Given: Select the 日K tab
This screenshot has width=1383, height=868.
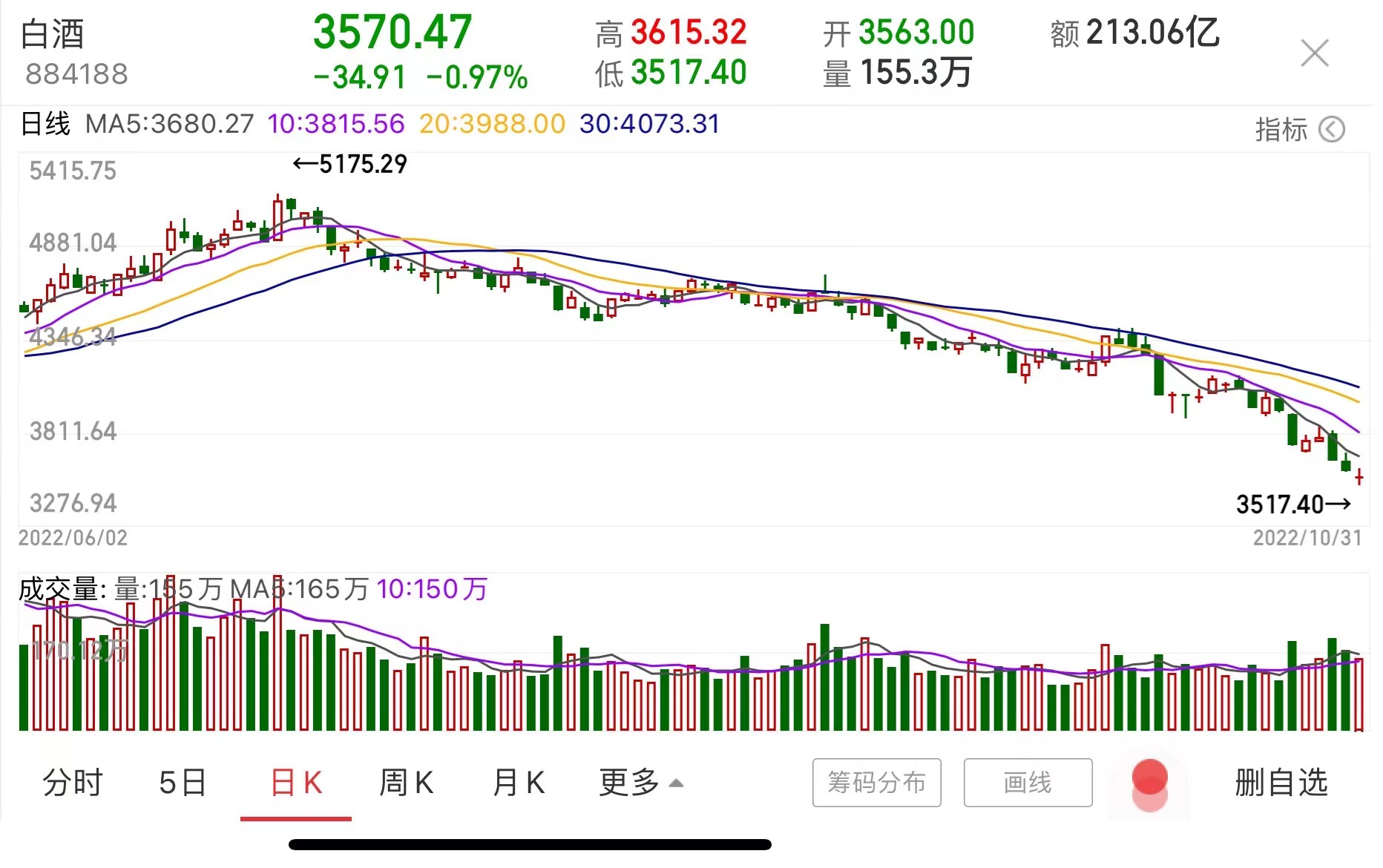Looking at the screenshot, I should tap(296, 783).
